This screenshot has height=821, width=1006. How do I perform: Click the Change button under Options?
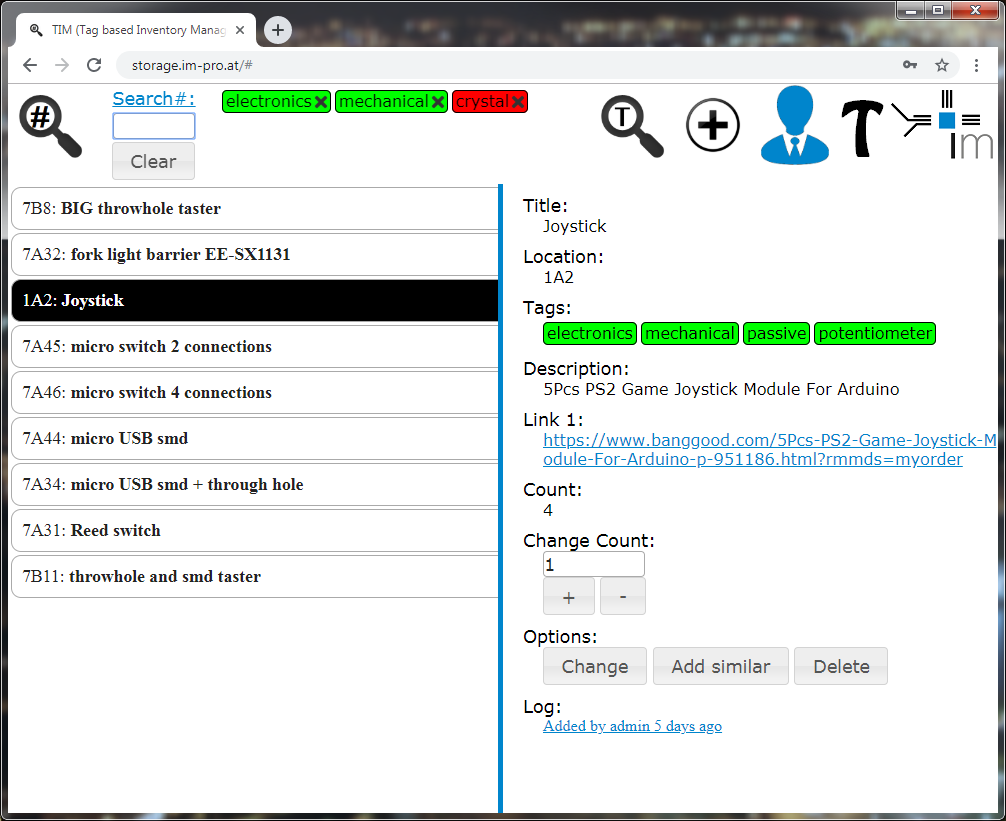[595, 666]
